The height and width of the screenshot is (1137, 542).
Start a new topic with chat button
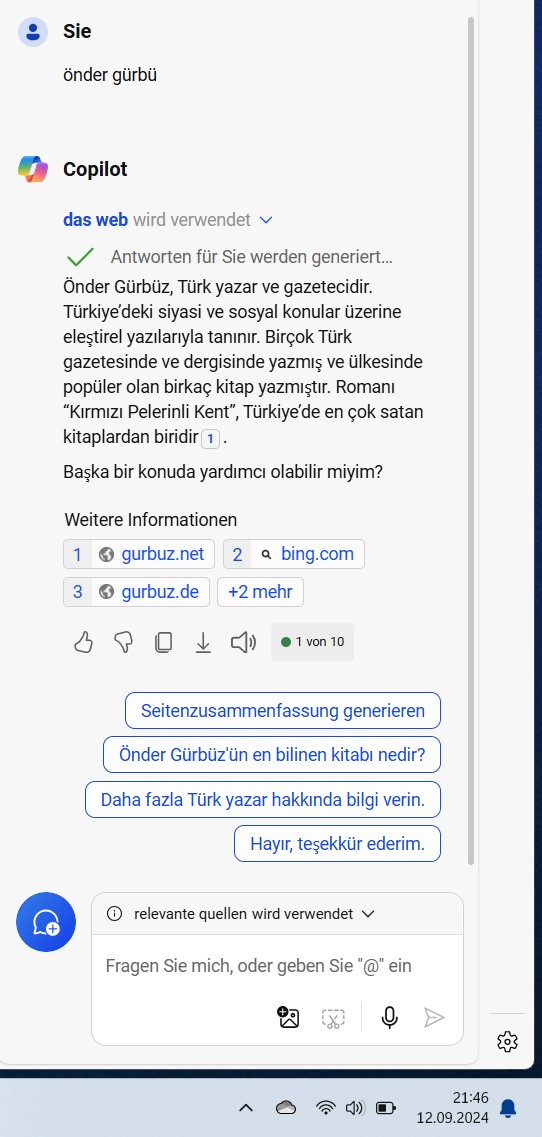(x=46, y=922)
